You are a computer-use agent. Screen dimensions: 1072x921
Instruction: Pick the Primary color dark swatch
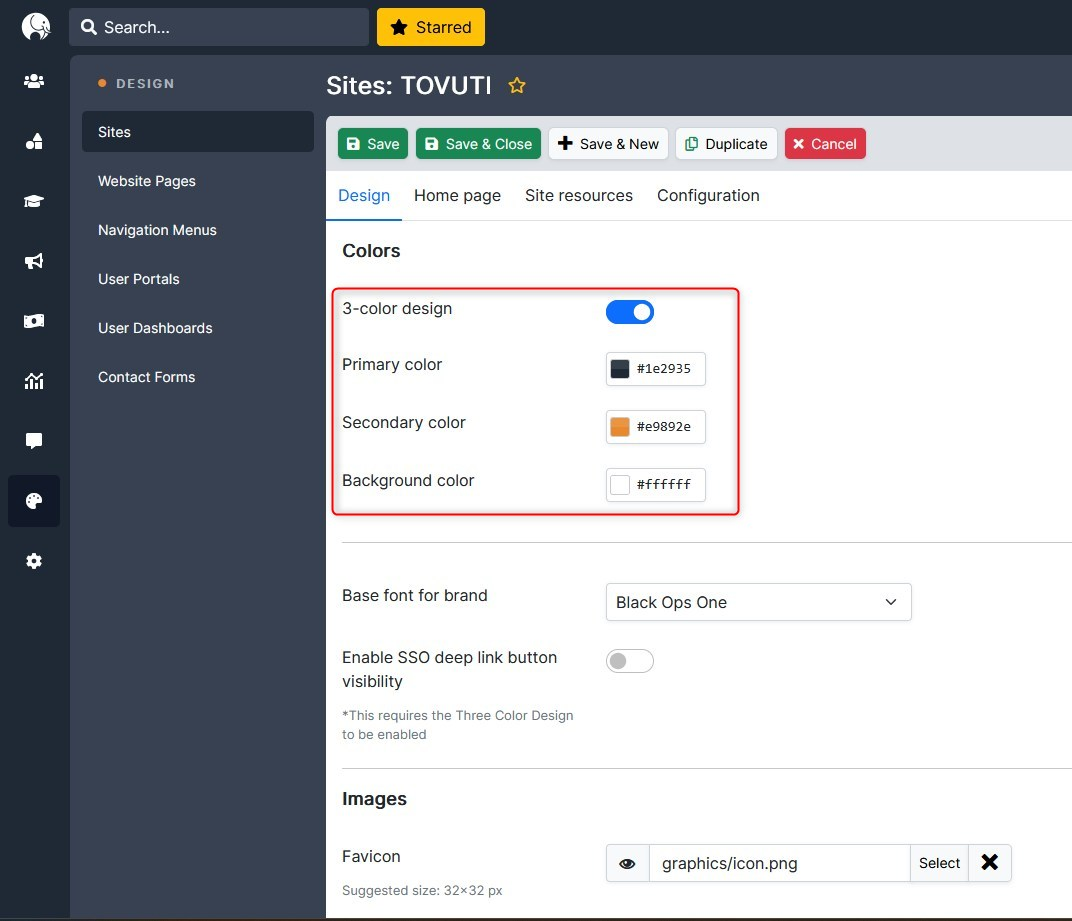[619, 369]
